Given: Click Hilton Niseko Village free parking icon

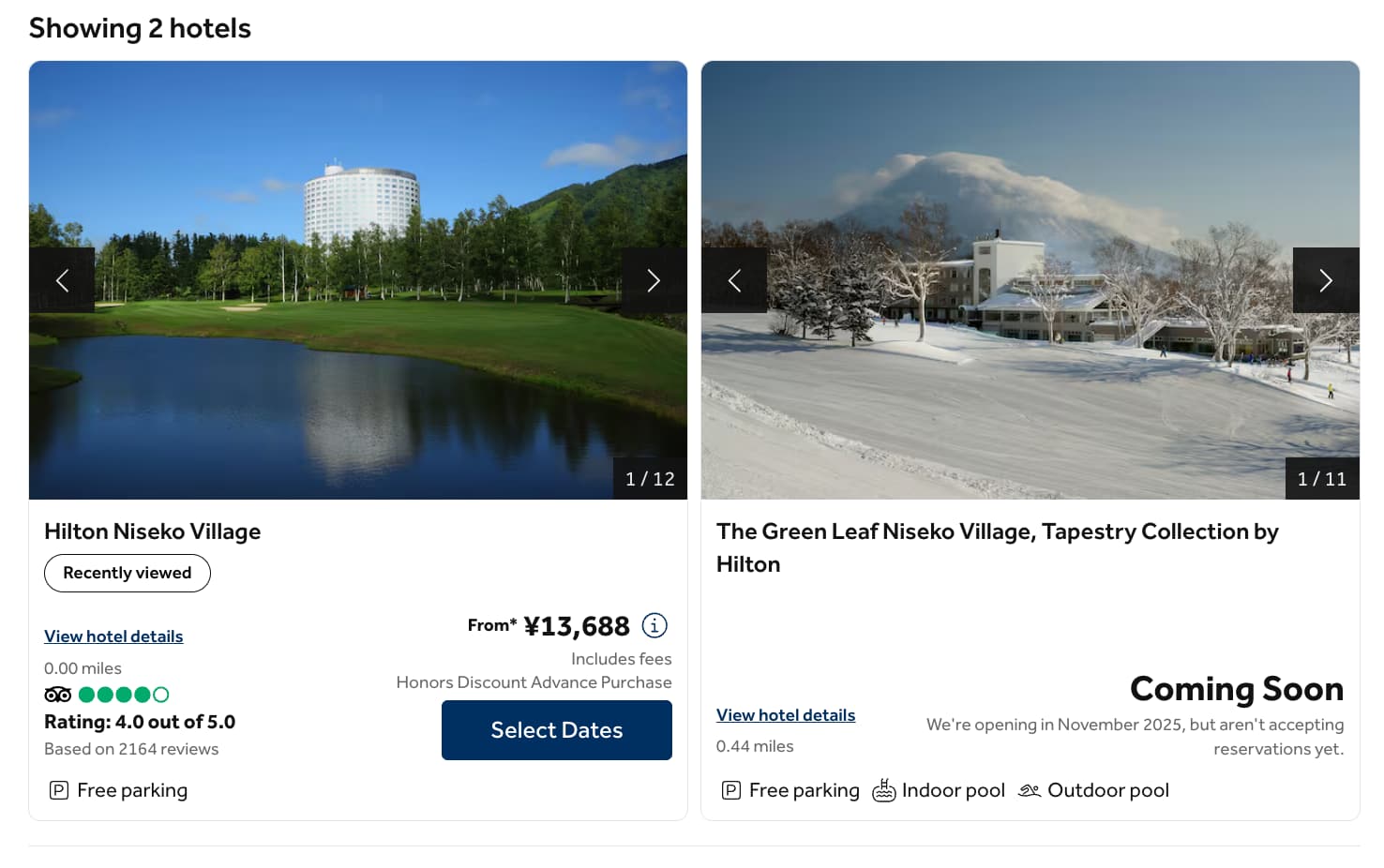Looking at the screenshot, I should (59, 790).
